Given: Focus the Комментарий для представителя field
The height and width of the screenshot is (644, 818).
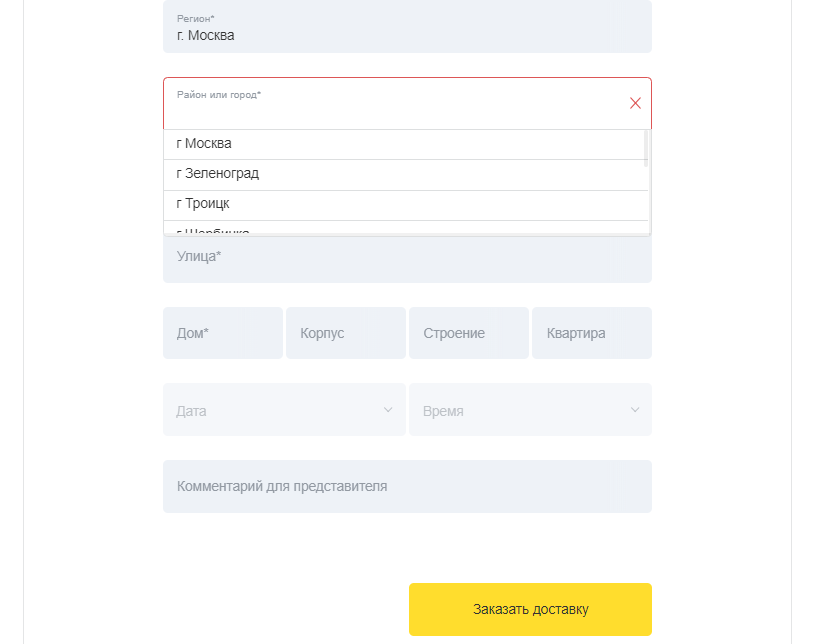Looking at the screenshot, I should click(x=407, y=486).
